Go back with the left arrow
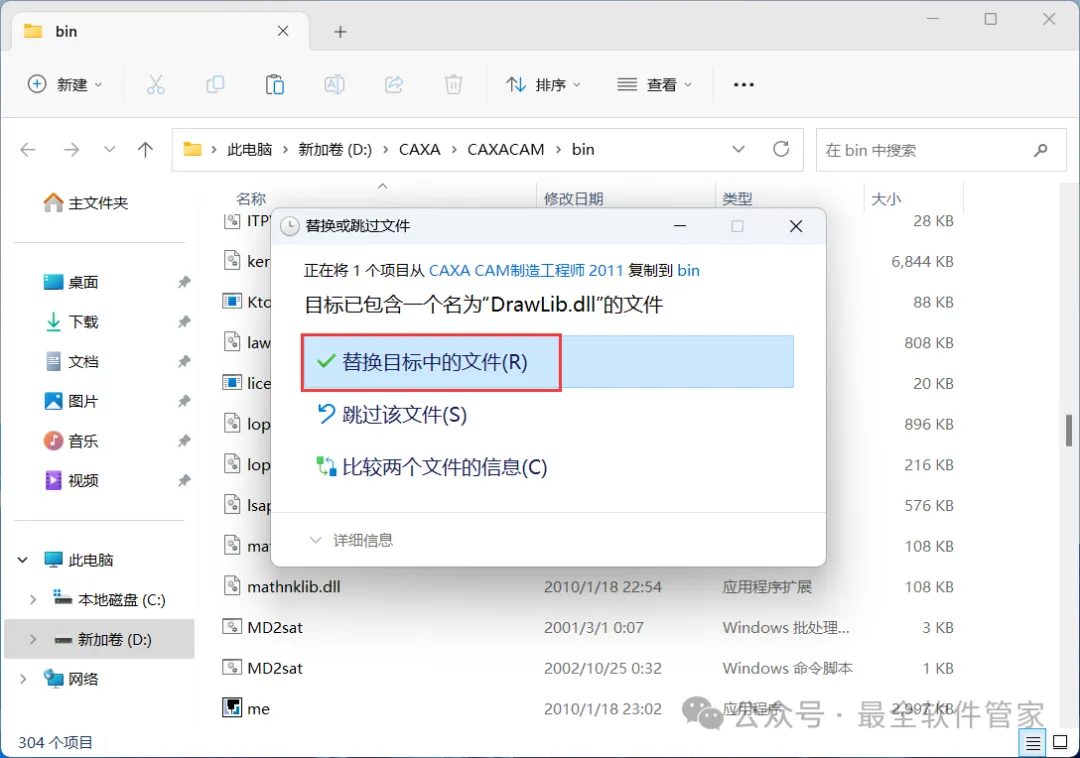 click(x=28, y=149)
